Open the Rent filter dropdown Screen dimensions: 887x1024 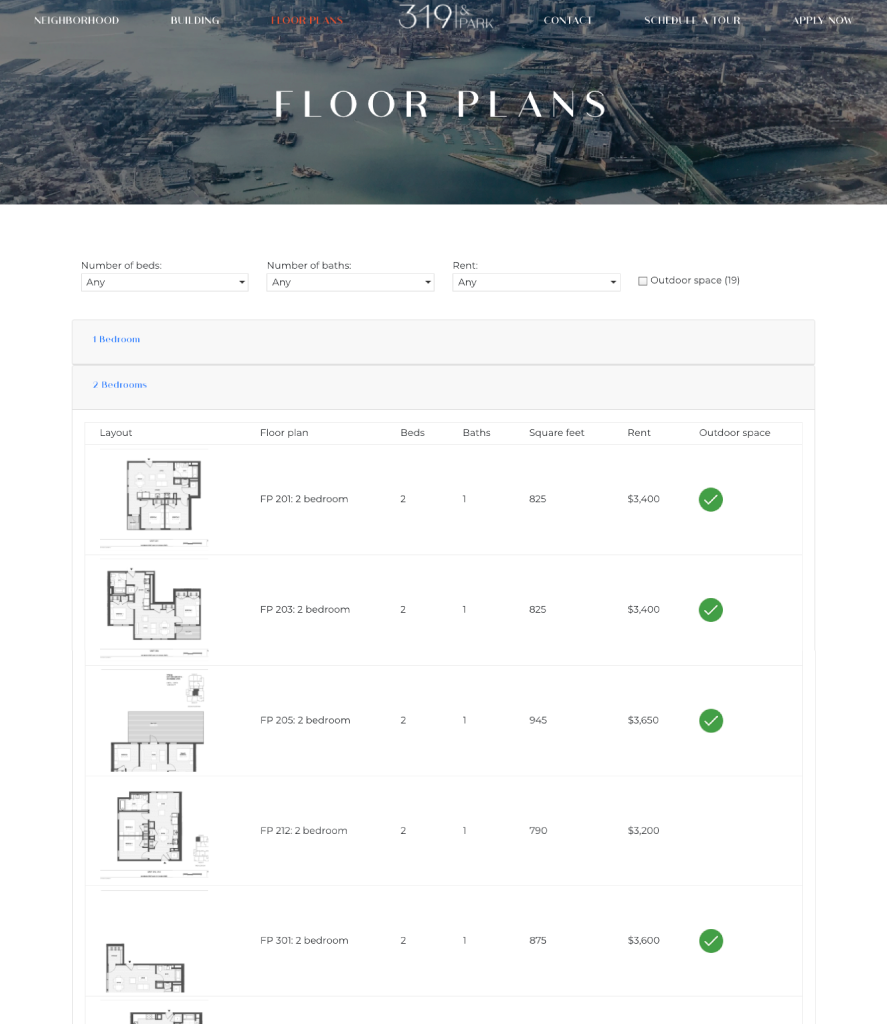[x=536, y=282]
